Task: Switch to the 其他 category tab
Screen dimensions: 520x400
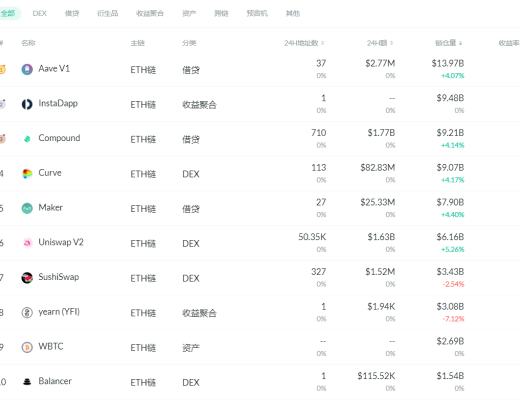Action: pos(293,13)
